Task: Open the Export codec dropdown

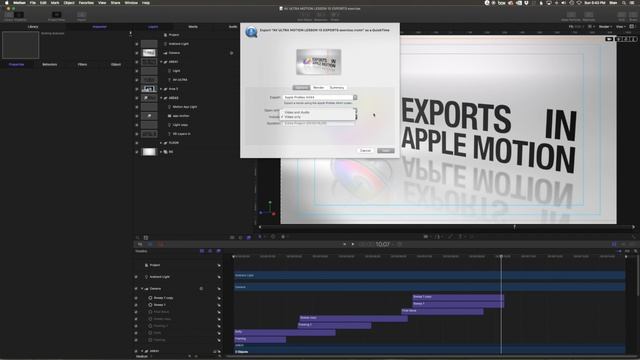Action: 320,97
